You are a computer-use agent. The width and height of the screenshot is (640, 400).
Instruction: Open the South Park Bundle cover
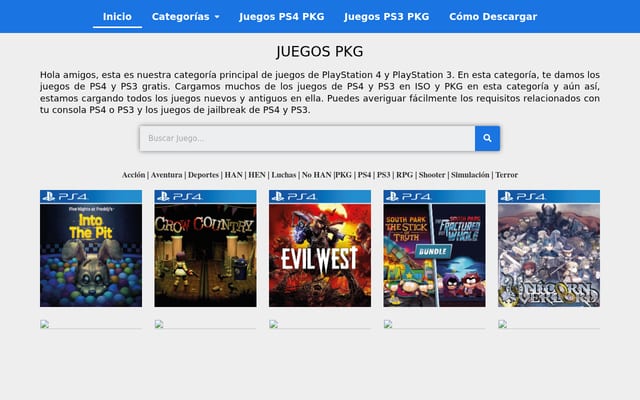tap(434, 248)
